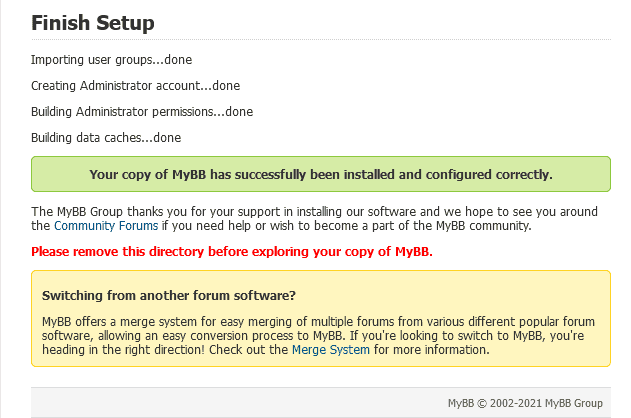The image size is (631, 418).
Task: Click the Creating Administrator account status line
Action: pos(136,86)
